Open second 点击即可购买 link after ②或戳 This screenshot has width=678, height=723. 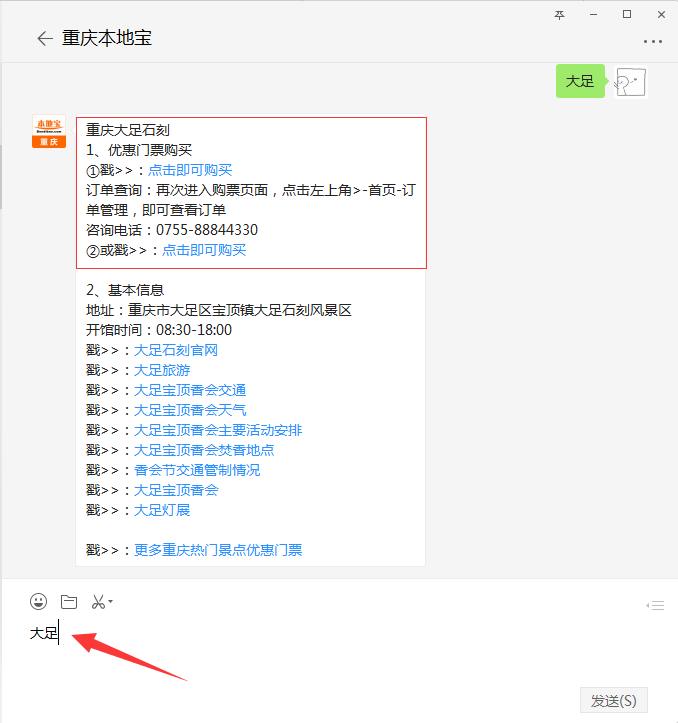coord(204,250)
